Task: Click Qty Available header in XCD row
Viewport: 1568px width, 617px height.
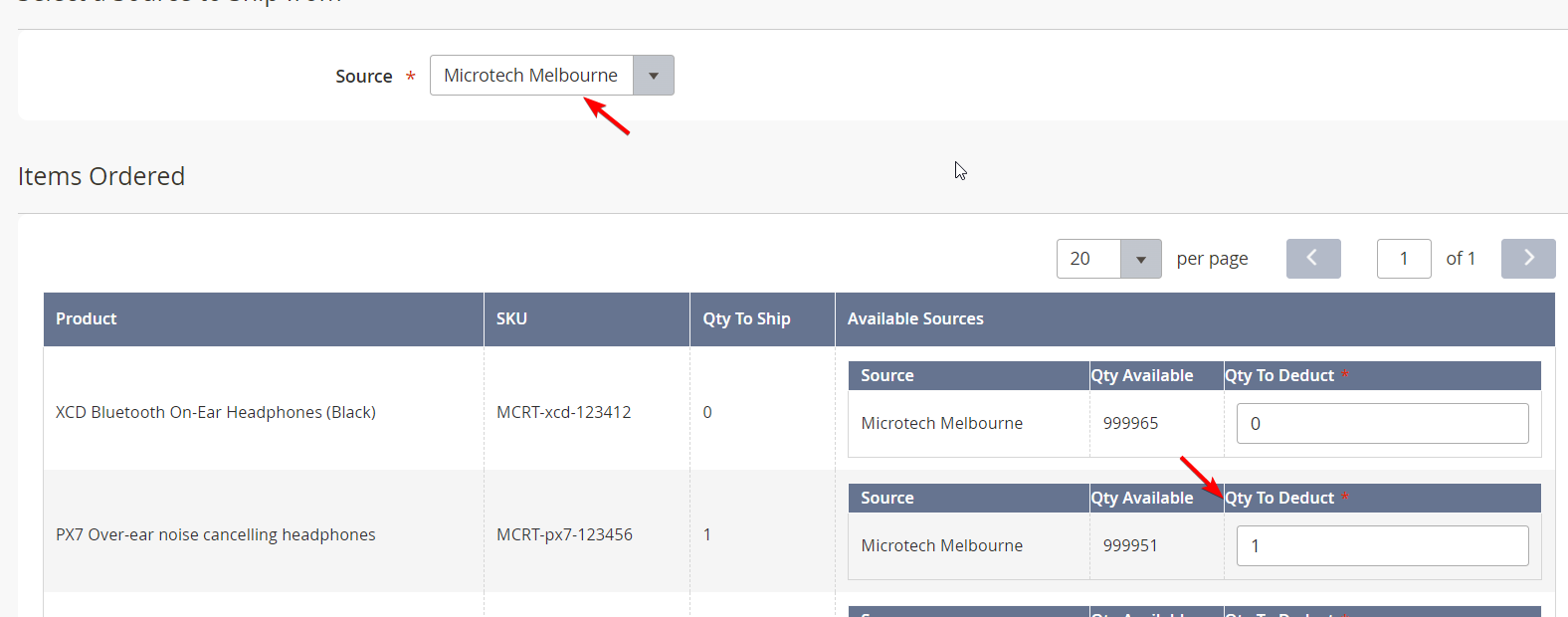Action: click(x=1142, y=375)
